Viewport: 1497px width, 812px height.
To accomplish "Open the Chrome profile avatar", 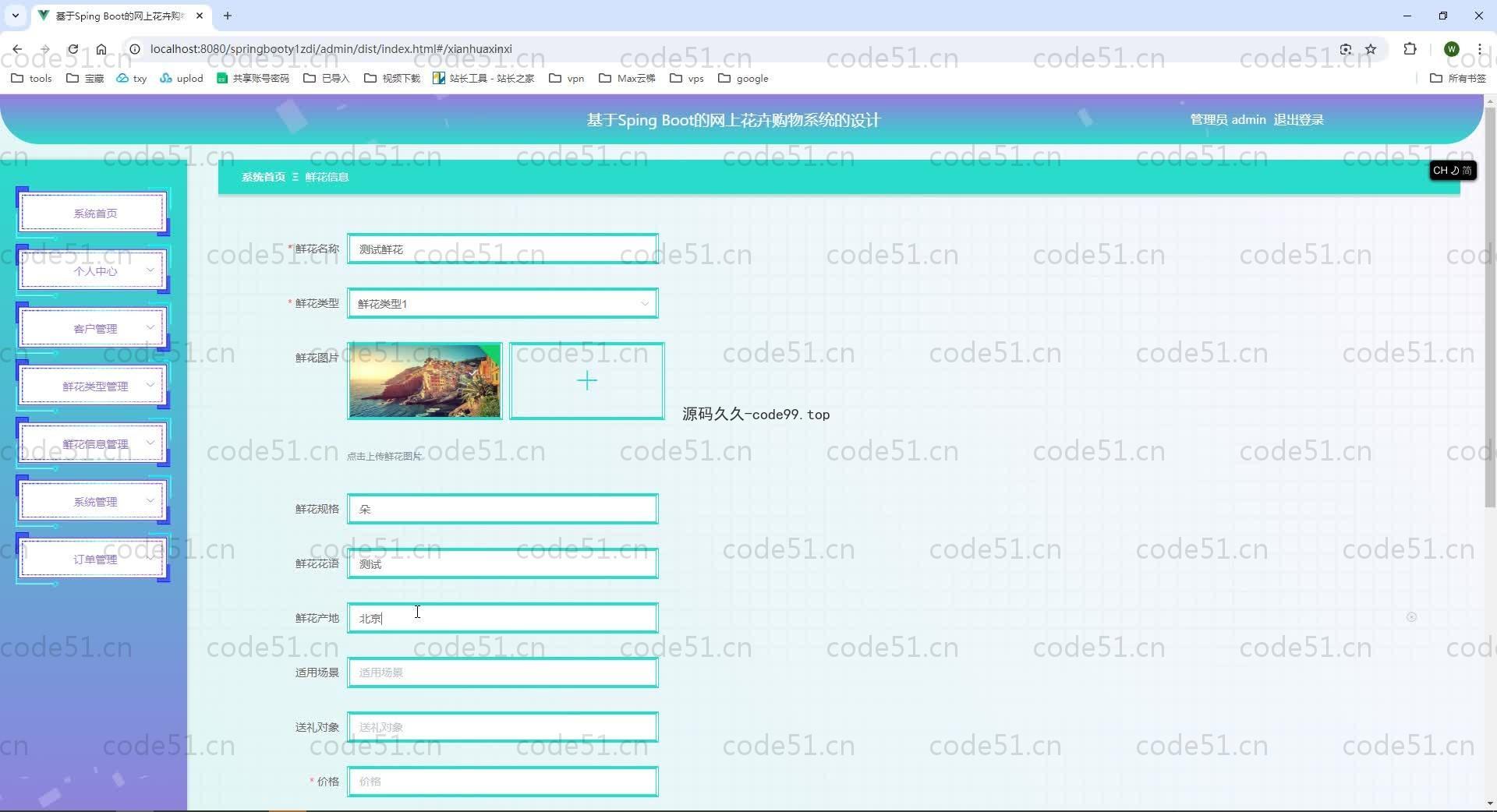I will 1451,49.
